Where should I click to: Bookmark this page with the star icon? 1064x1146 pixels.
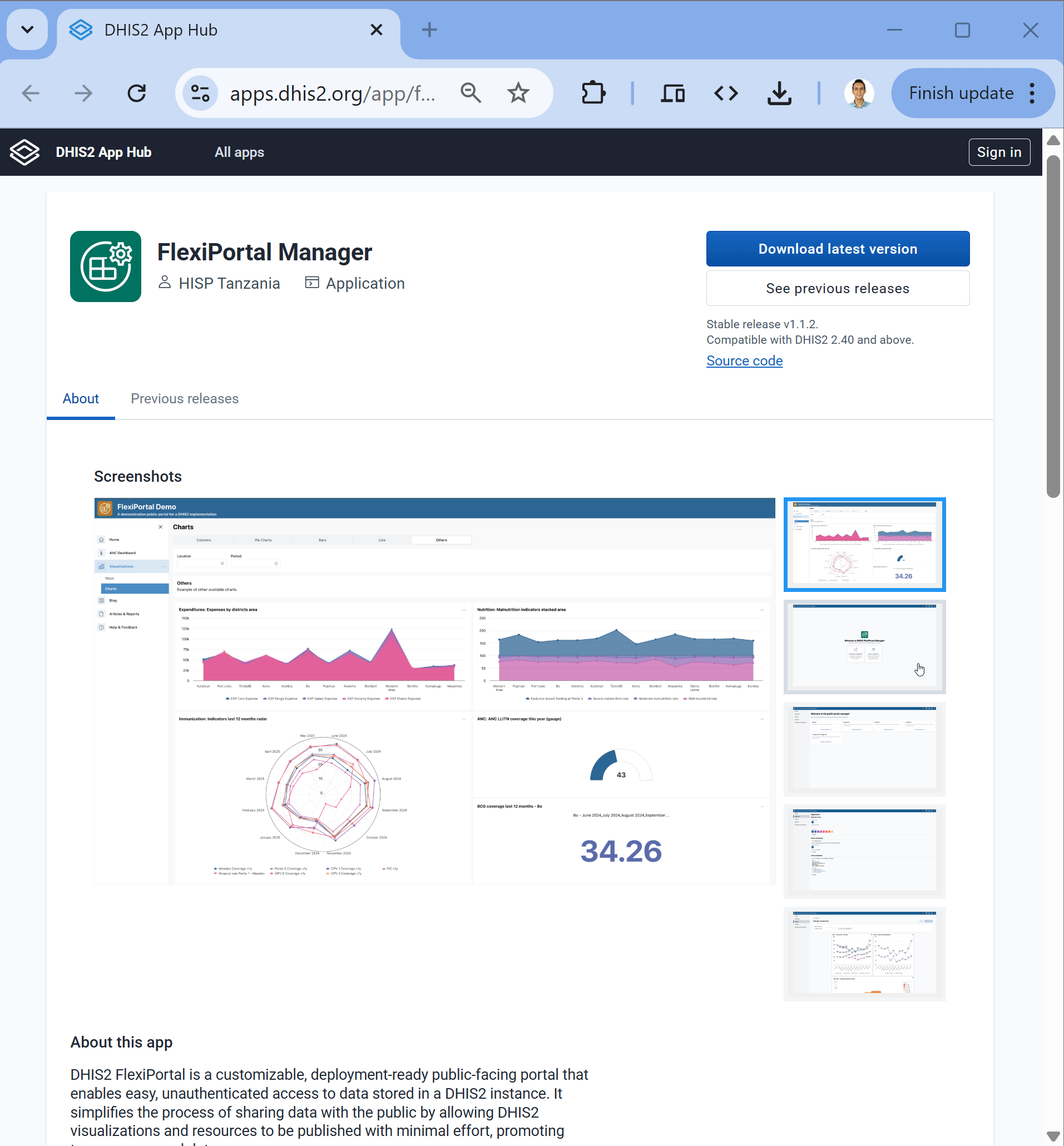point(518,93)
